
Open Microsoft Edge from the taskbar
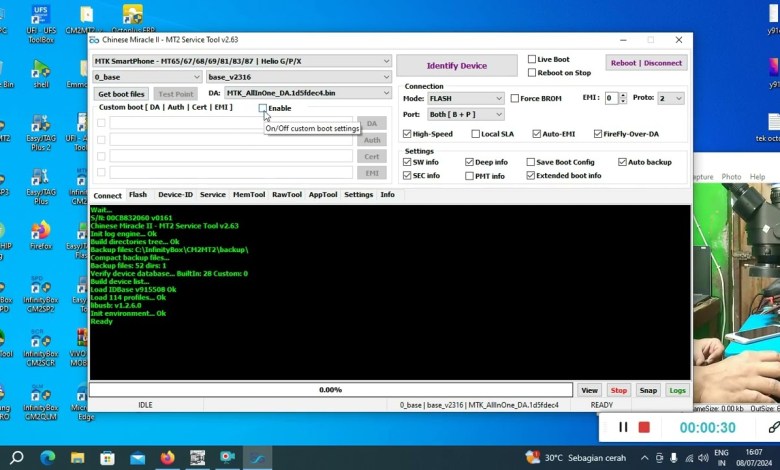pos(48,457)
